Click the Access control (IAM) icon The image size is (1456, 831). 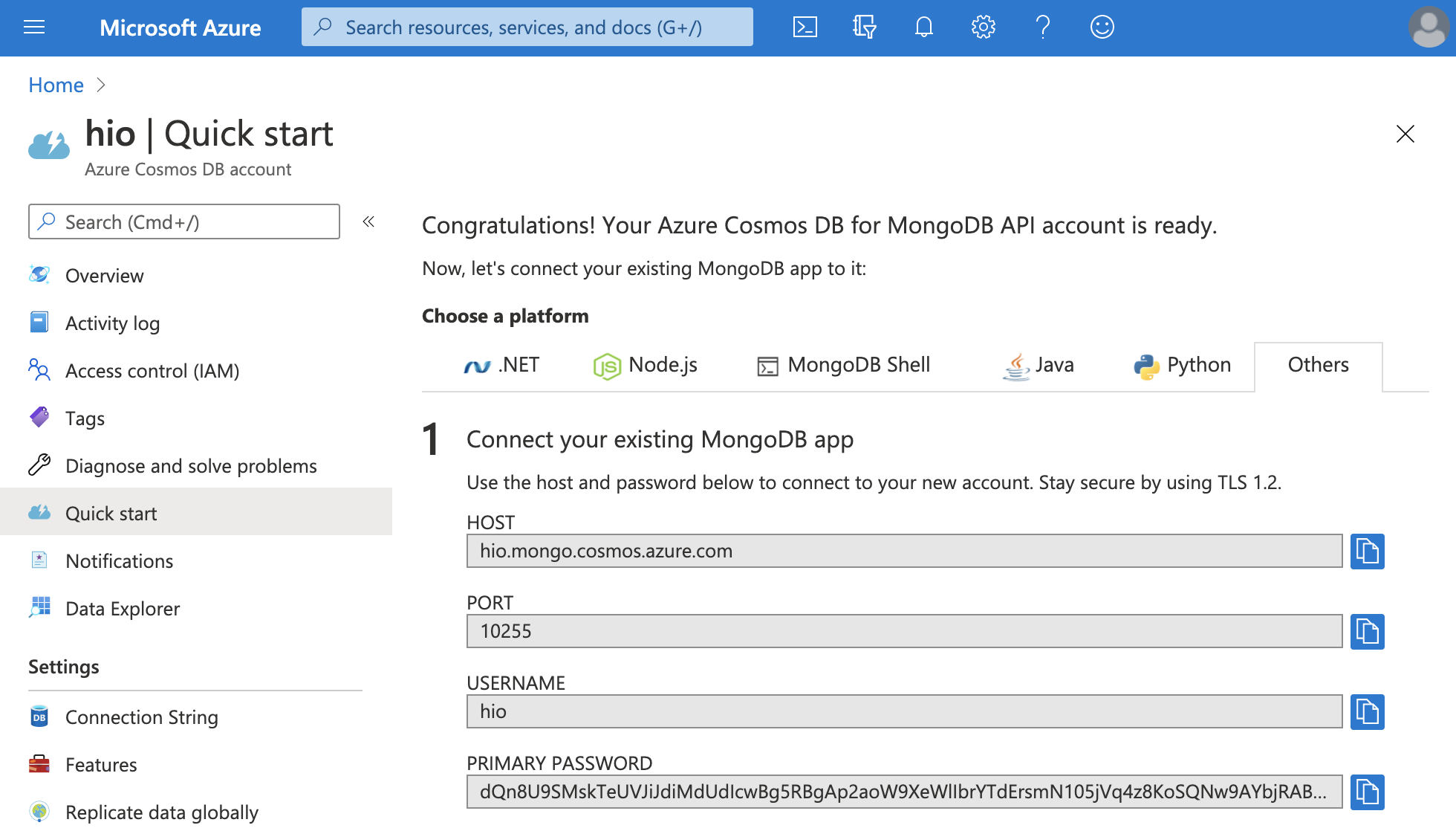point(39,370)
